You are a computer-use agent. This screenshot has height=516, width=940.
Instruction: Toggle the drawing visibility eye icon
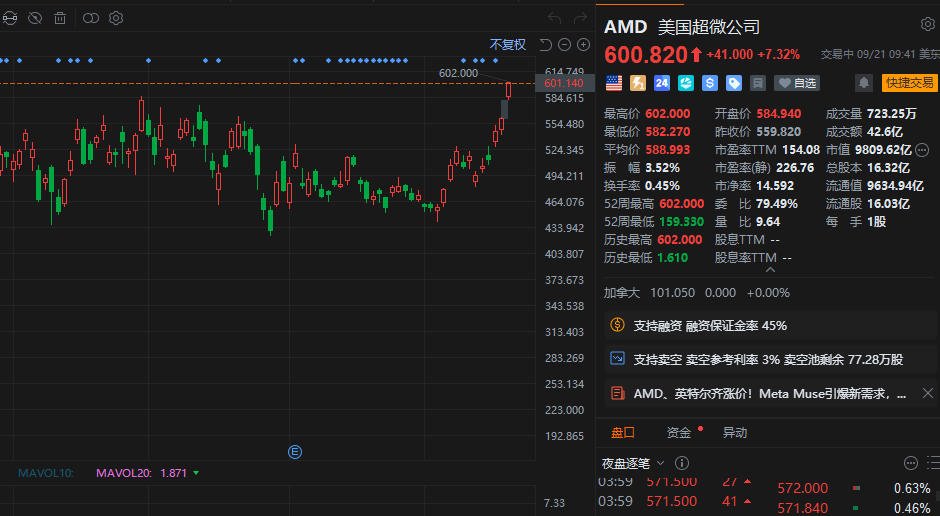point(35,19)
